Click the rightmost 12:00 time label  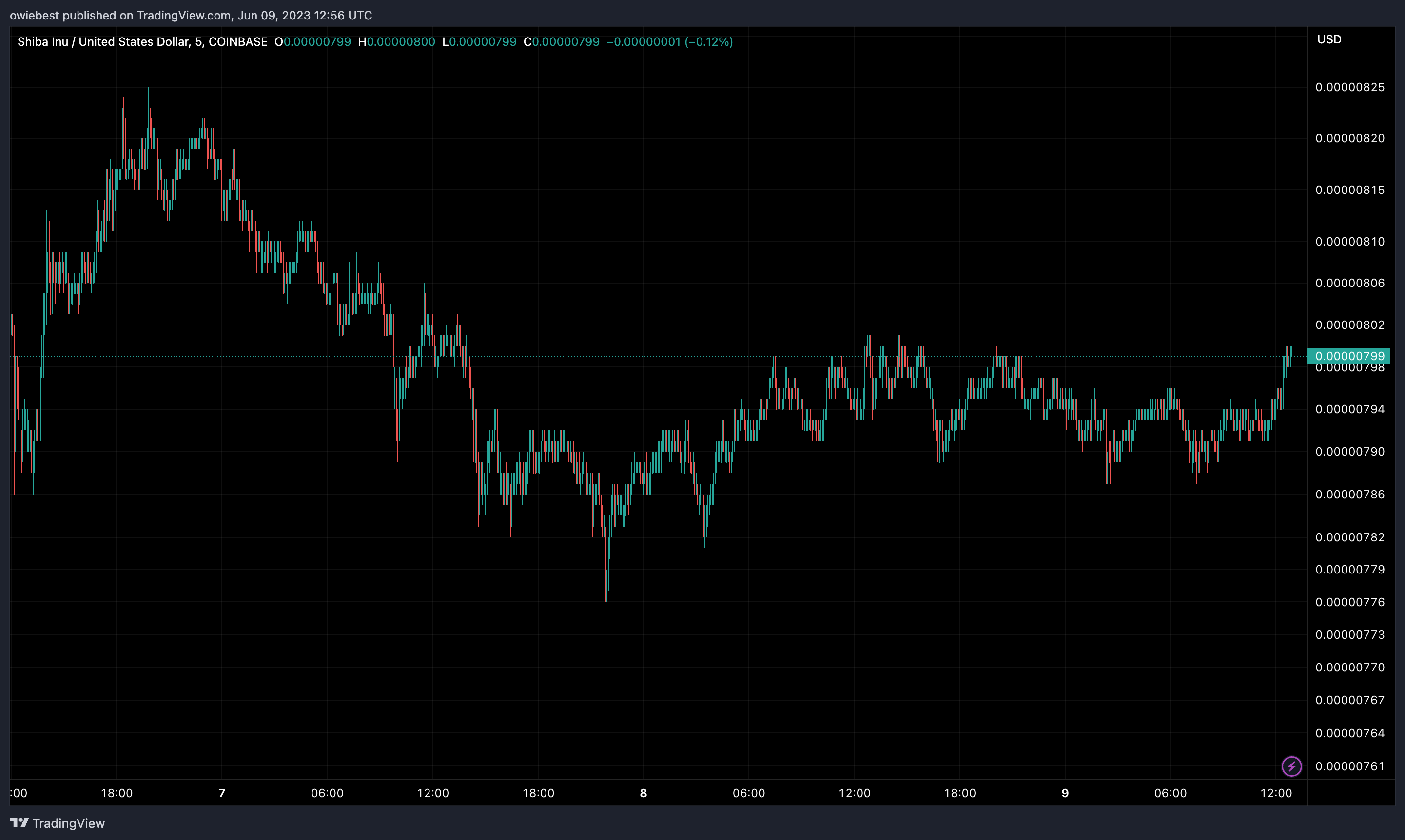1276,793
